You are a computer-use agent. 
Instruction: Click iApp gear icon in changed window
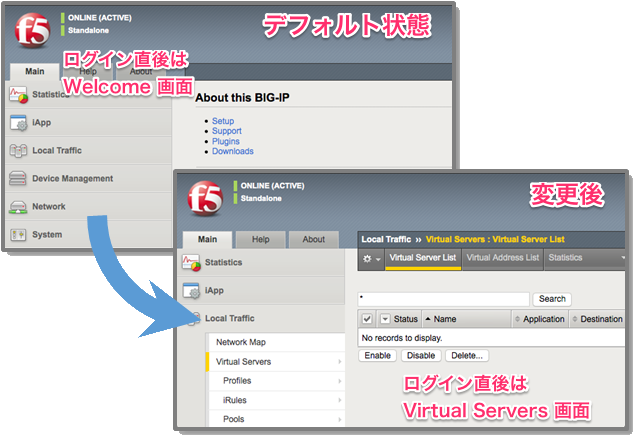click(191, 291)
